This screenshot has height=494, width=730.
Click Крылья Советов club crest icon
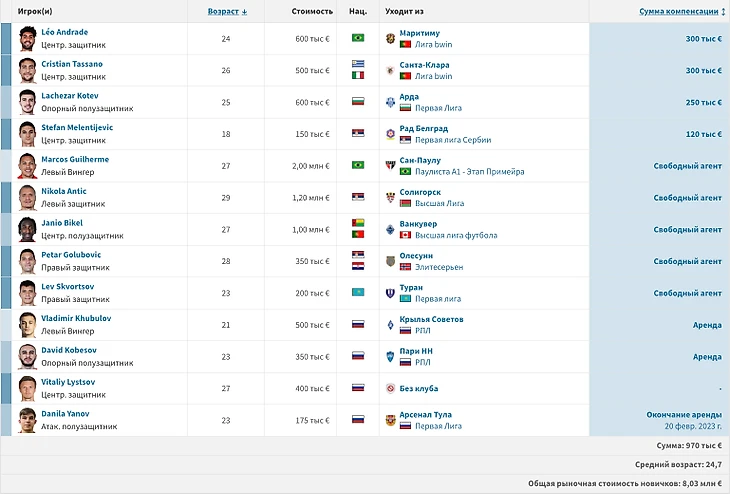pos(391,325)
